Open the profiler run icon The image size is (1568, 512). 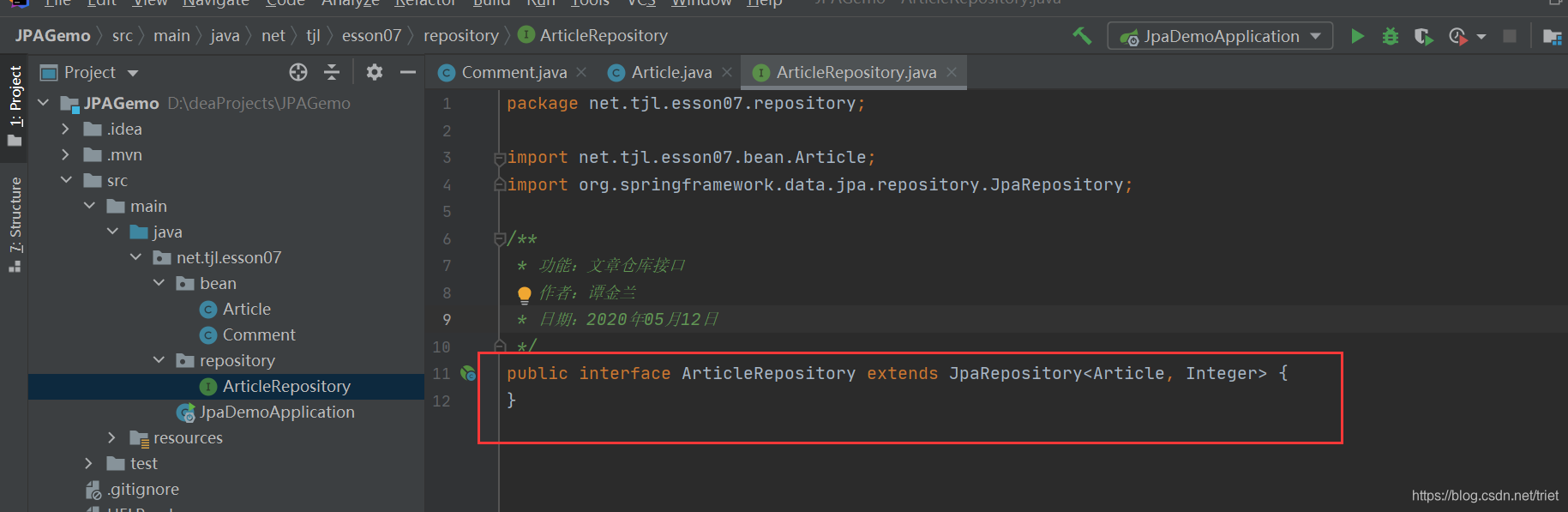(x=1457, y=36)
